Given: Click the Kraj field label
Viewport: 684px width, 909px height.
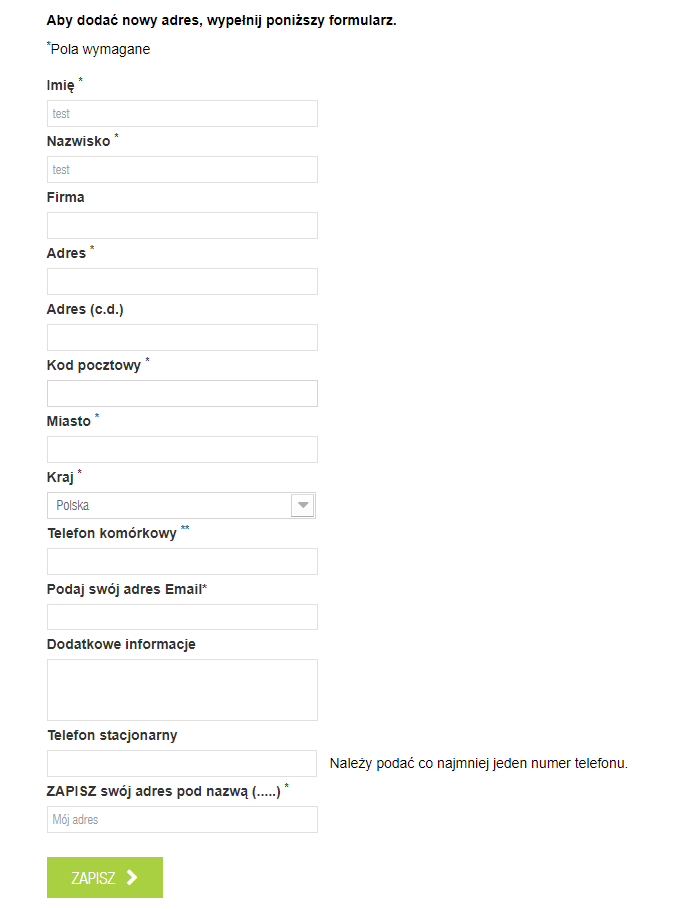Looking at the screenshot, I should (x=60, y=478).
